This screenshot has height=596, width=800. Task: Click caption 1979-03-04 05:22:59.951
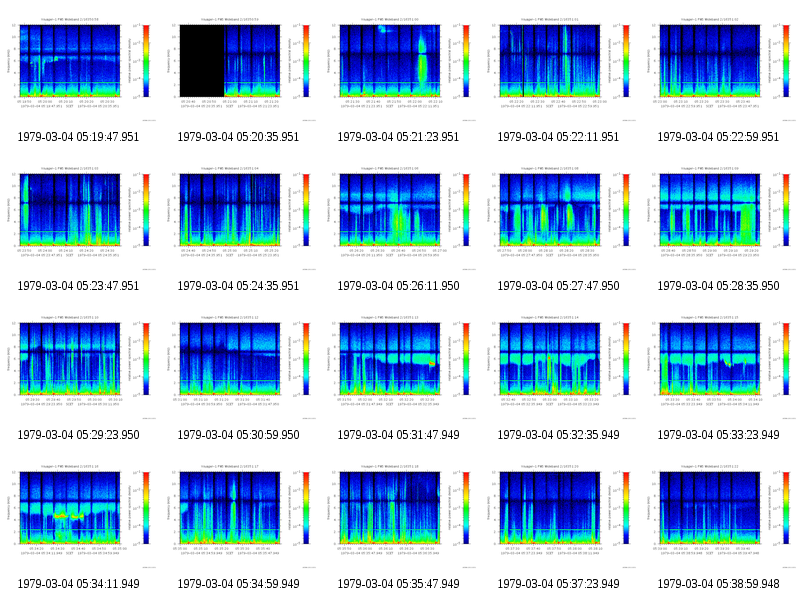718,137
